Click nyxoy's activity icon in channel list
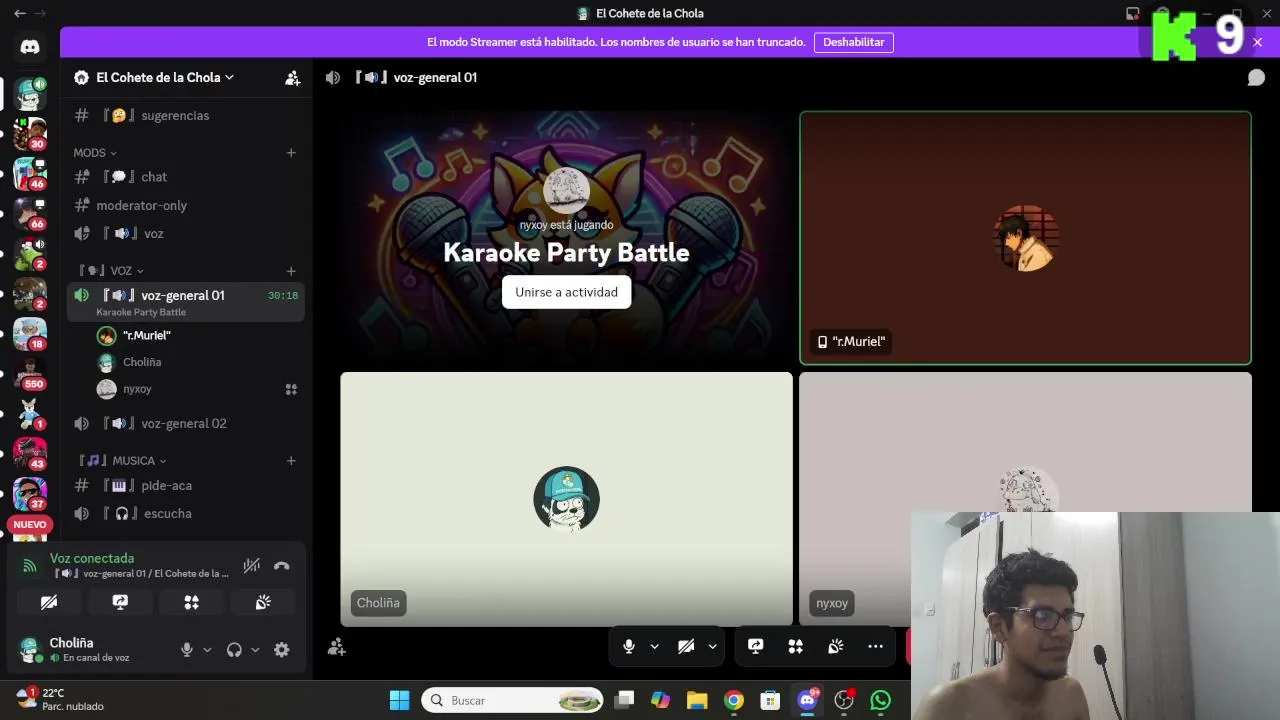Screen dimensions: 1280x720 291,389
